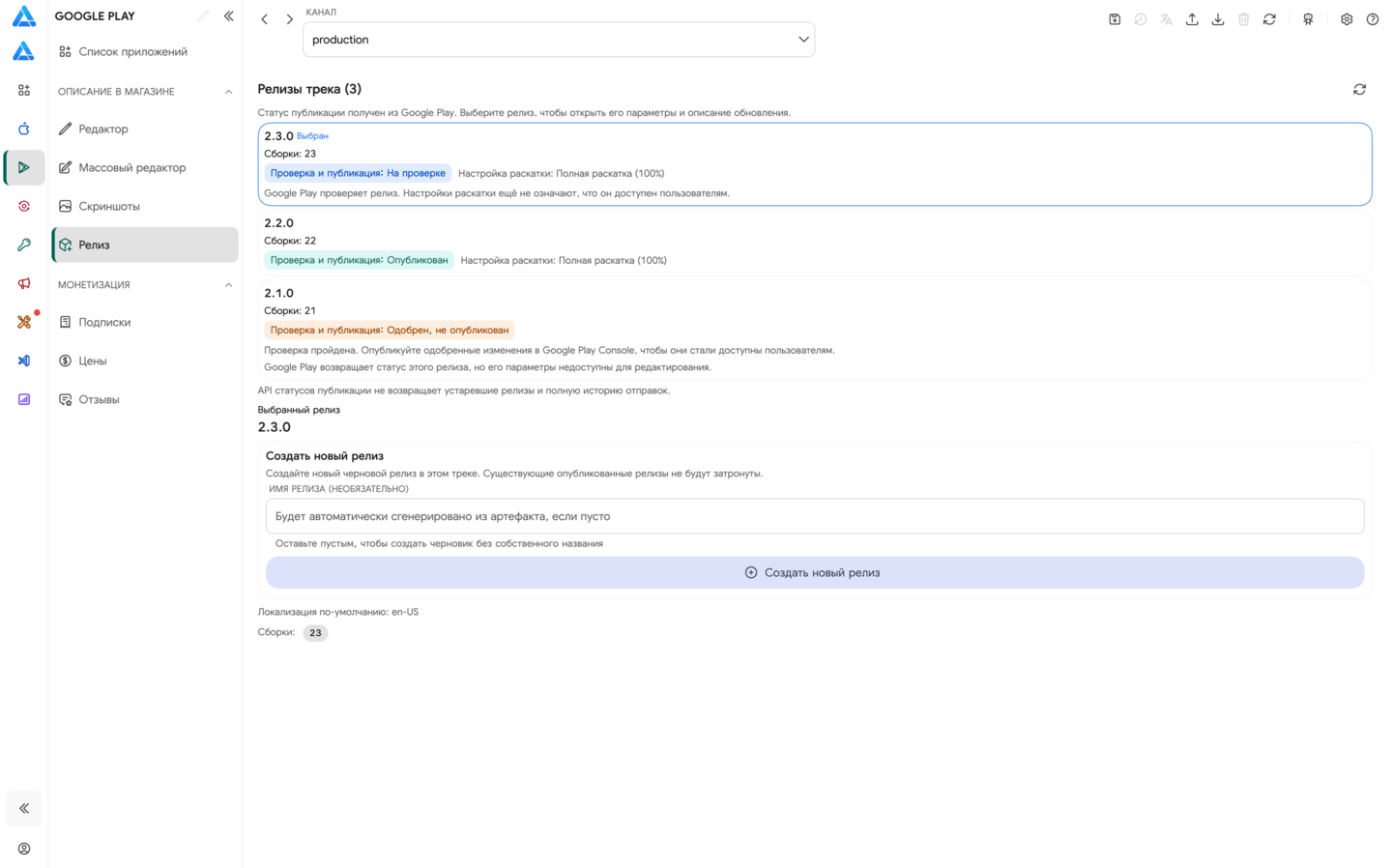Go back with left arrow
1392x868 pixels.
(x=264, y=19)
